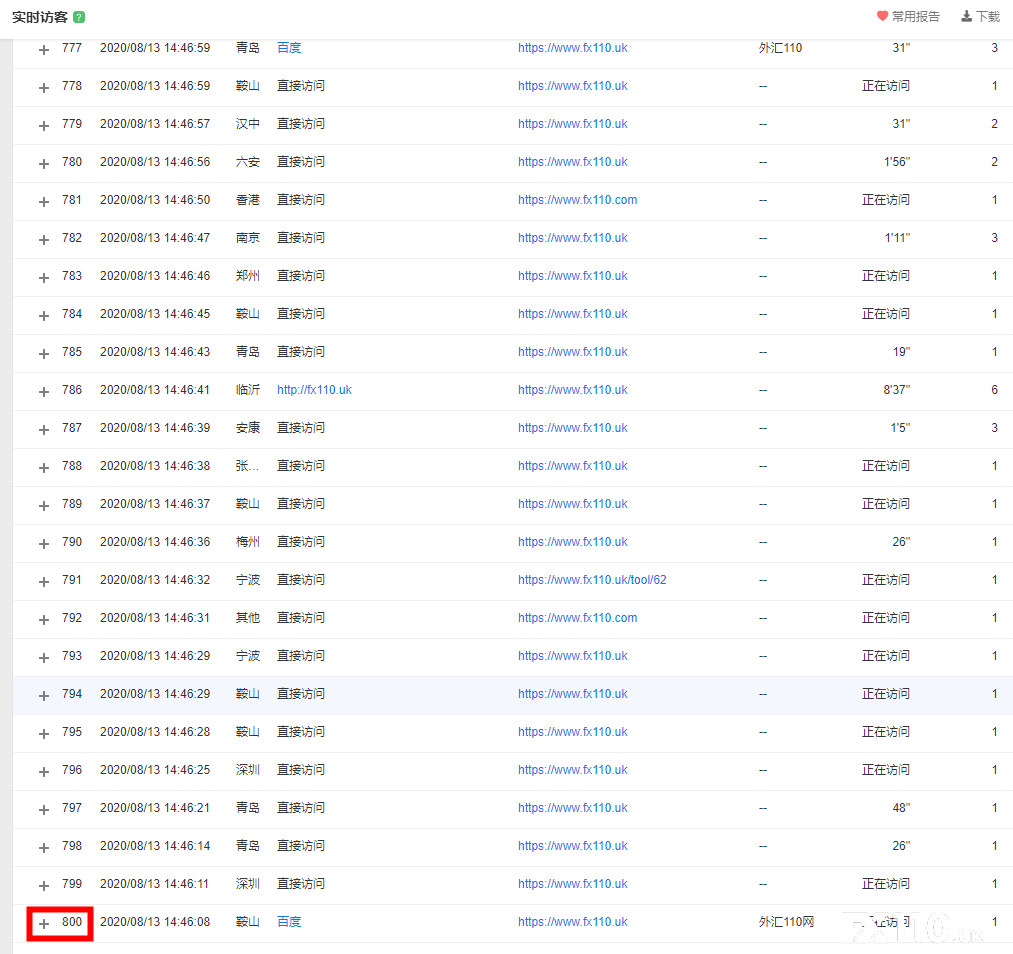Click the heart icon for 常用报告
The image size is (1013, 954).
882,16
